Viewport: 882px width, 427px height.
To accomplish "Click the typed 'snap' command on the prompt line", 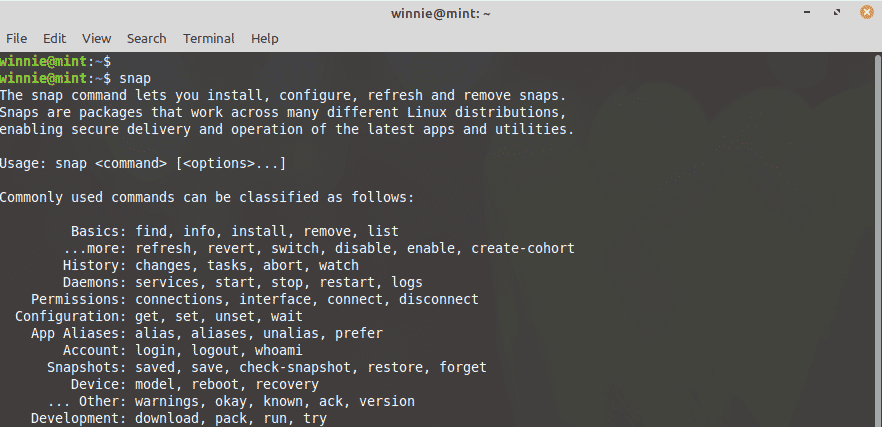I will [135, 78].
